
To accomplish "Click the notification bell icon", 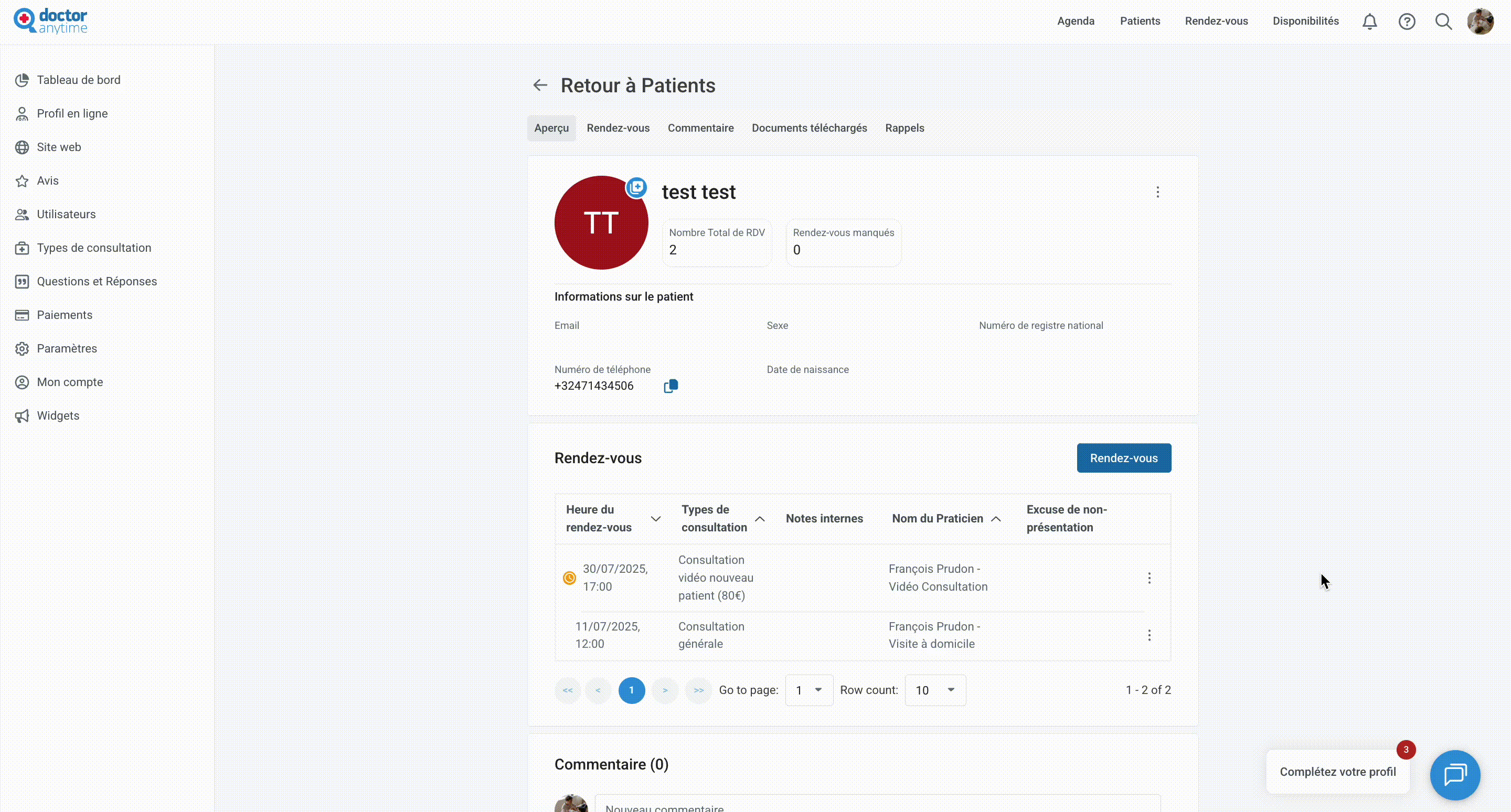I will tap(1369, 22).
